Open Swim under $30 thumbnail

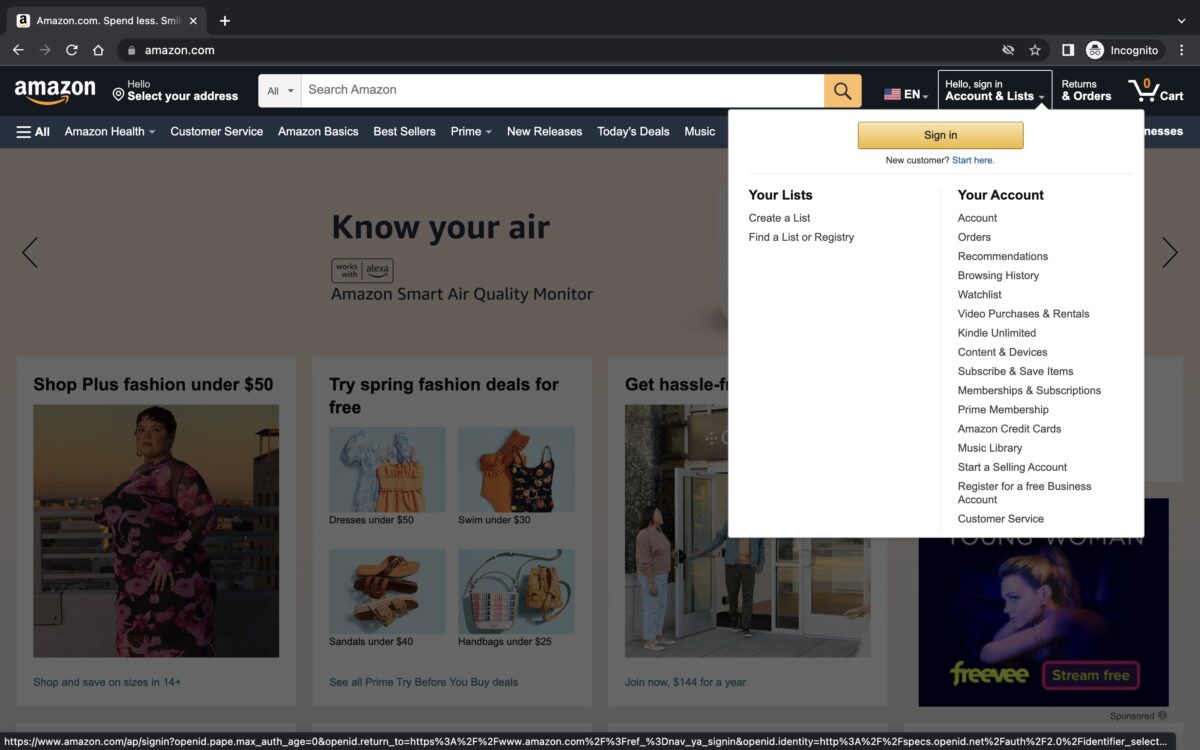point(516,471)
